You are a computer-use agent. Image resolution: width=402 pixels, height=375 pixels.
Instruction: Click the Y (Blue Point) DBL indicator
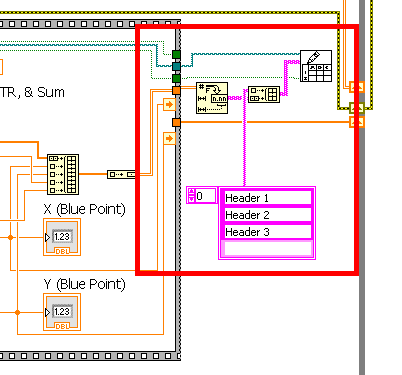[62, 312]
